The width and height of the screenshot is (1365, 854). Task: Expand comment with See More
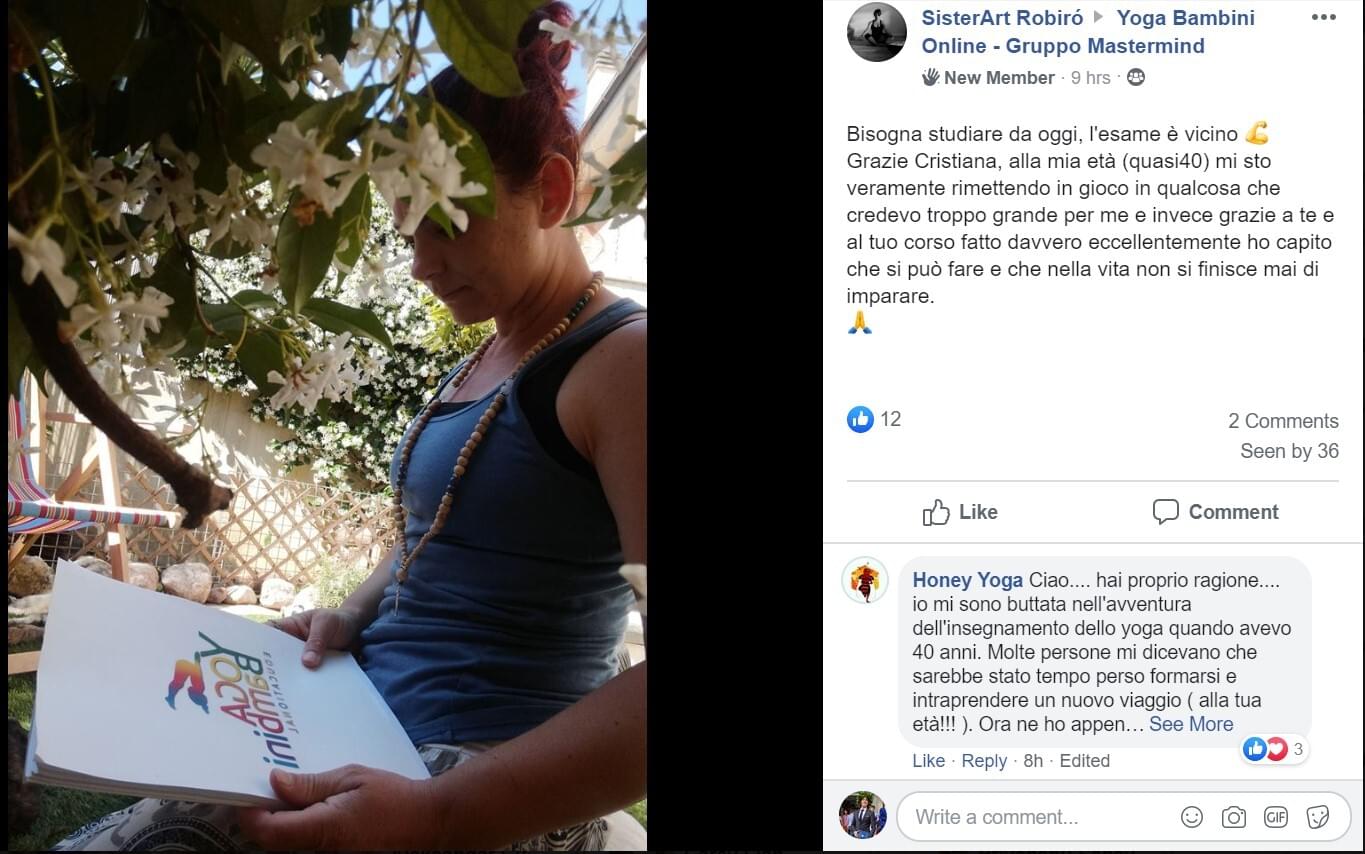(x=1191, y=724)
